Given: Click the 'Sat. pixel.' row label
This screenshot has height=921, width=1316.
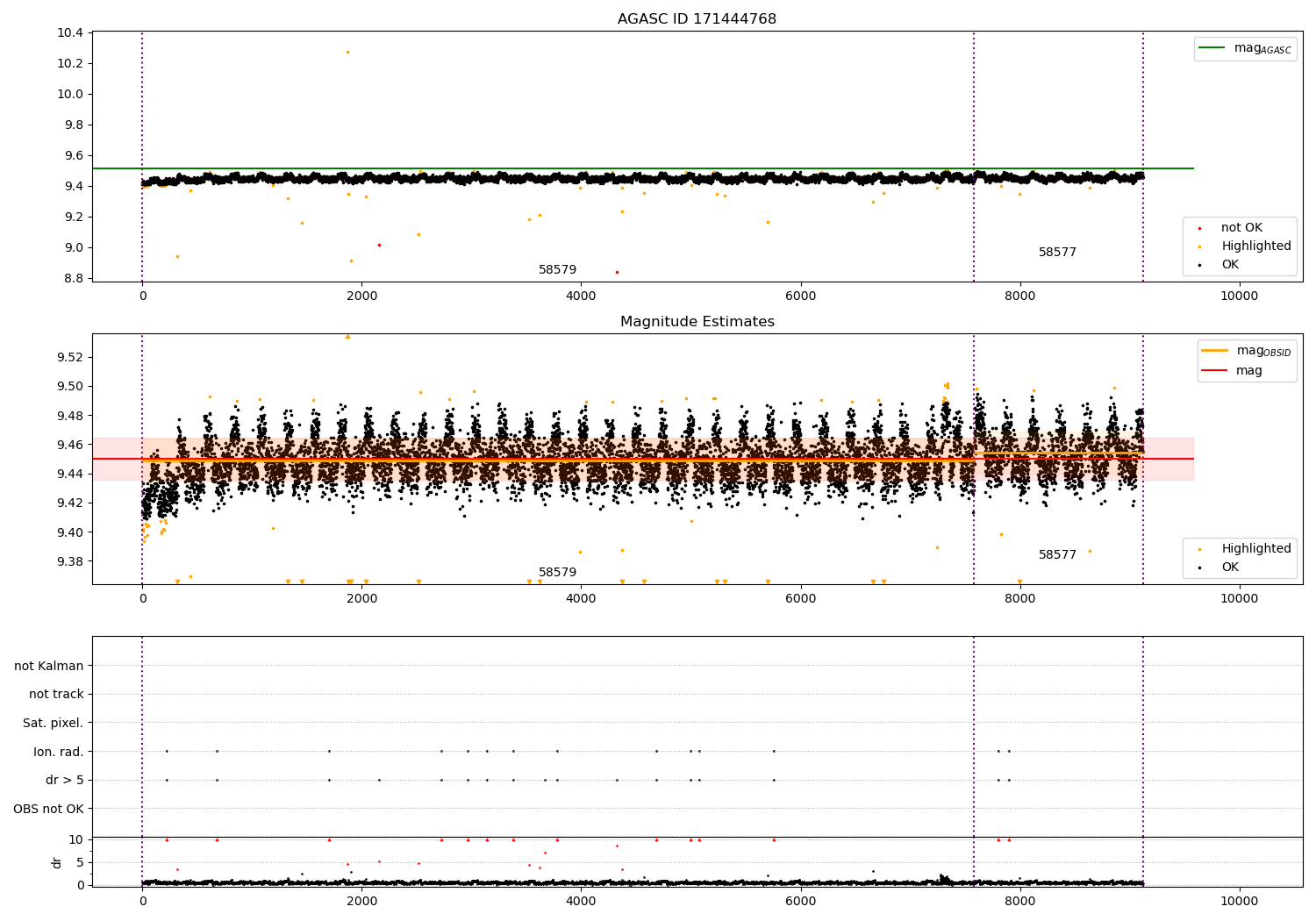Looking at the screenshot, I should coord(53,723).
